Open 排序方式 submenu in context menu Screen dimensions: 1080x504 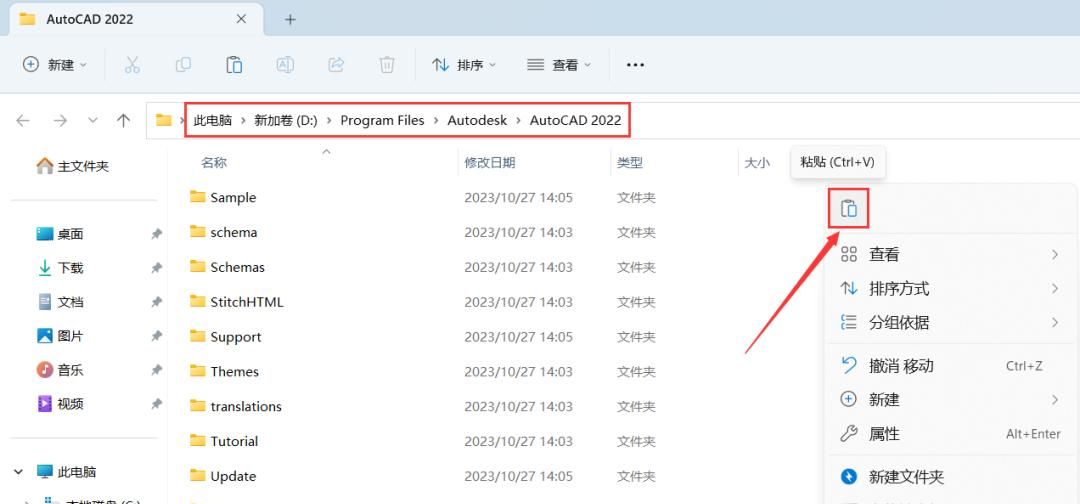click(953, 288)
